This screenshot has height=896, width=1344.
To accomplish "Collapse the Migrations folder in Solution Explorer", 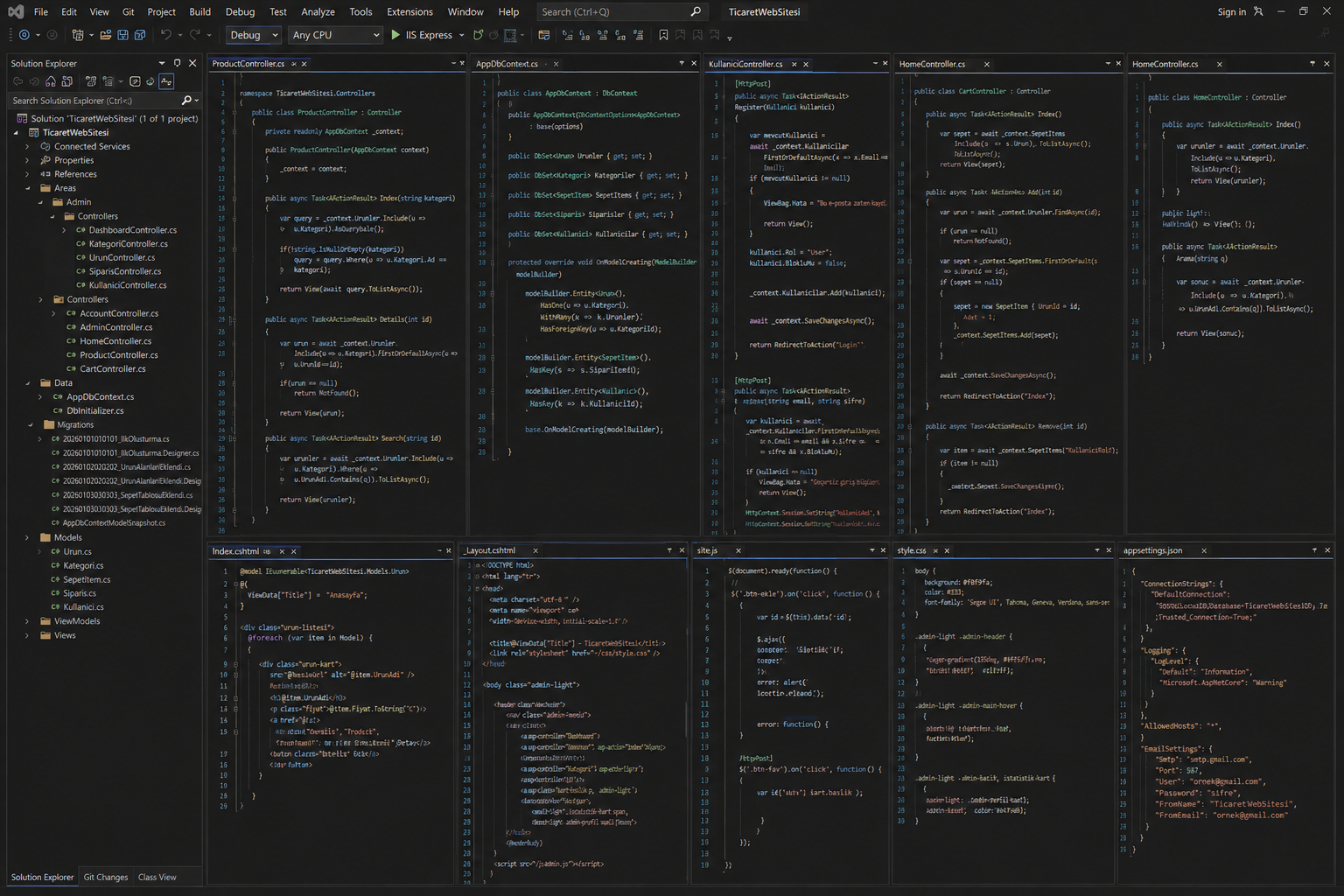I will (31, 425).
